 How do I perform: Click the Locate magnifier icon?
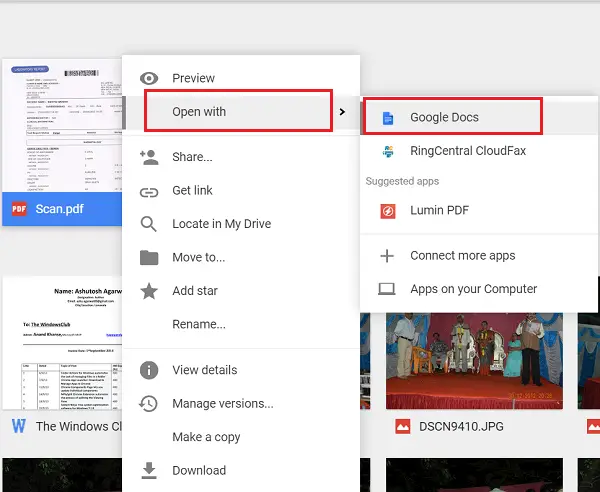coord(149,224)
